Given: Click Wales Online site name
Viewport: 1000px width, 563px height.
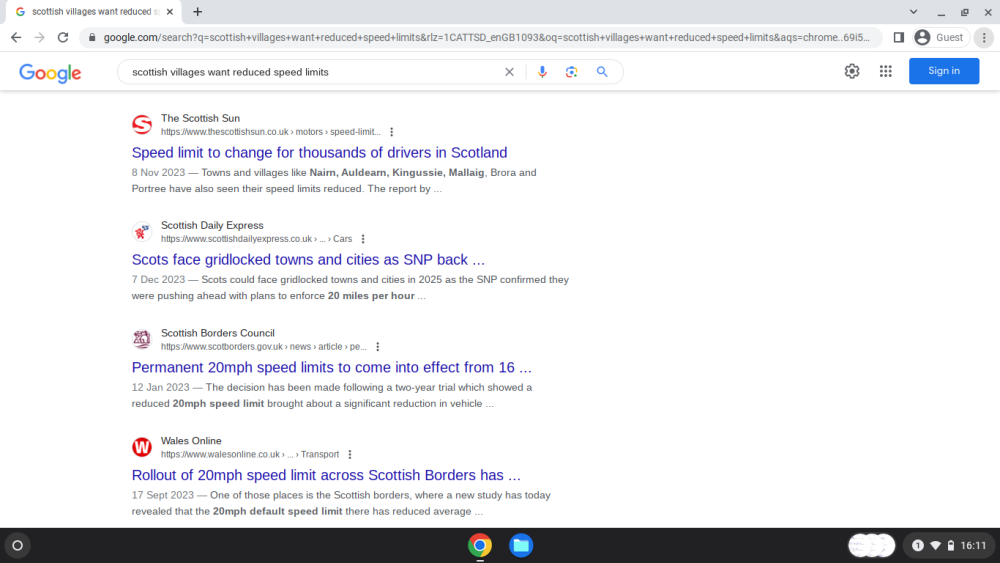Looking at the screenshot, I should 191,441.
